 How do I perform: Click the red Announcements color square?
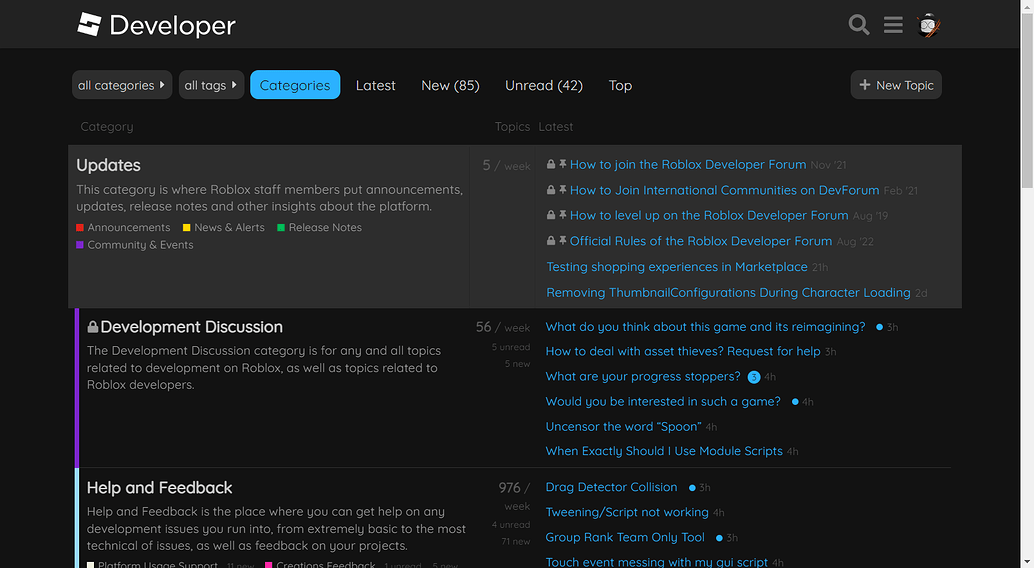click(x=80, y=228)
